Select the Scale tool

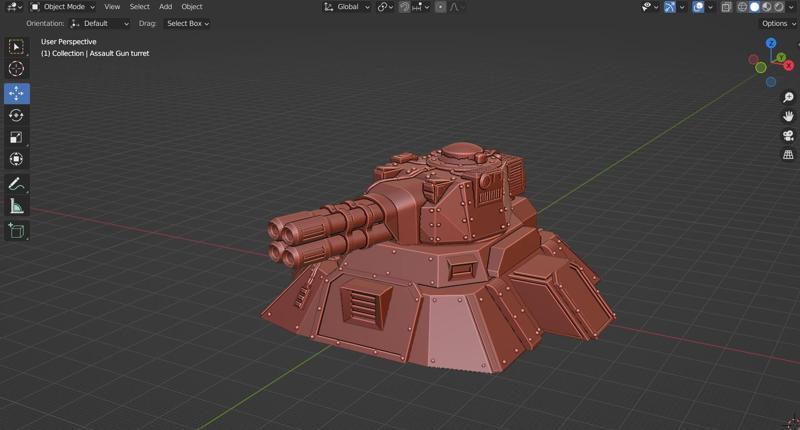pyautogui.click(x=16, y=137)
